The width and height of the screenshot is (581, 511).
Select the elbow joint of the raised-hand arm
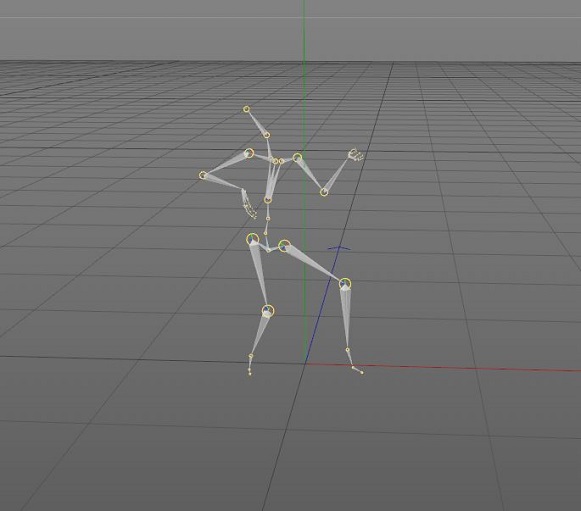click(324, 192)
